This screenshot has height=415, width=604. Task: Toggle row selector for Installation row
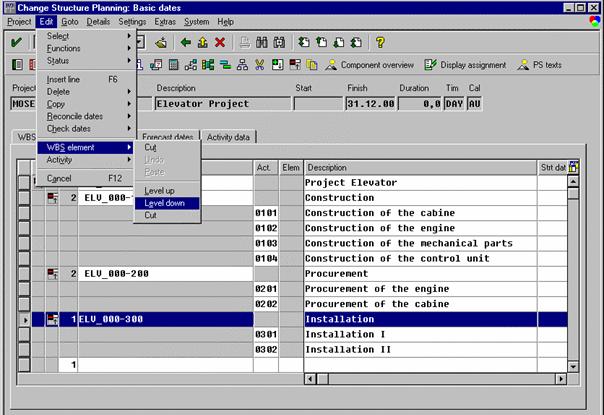[x=24, y=319]
